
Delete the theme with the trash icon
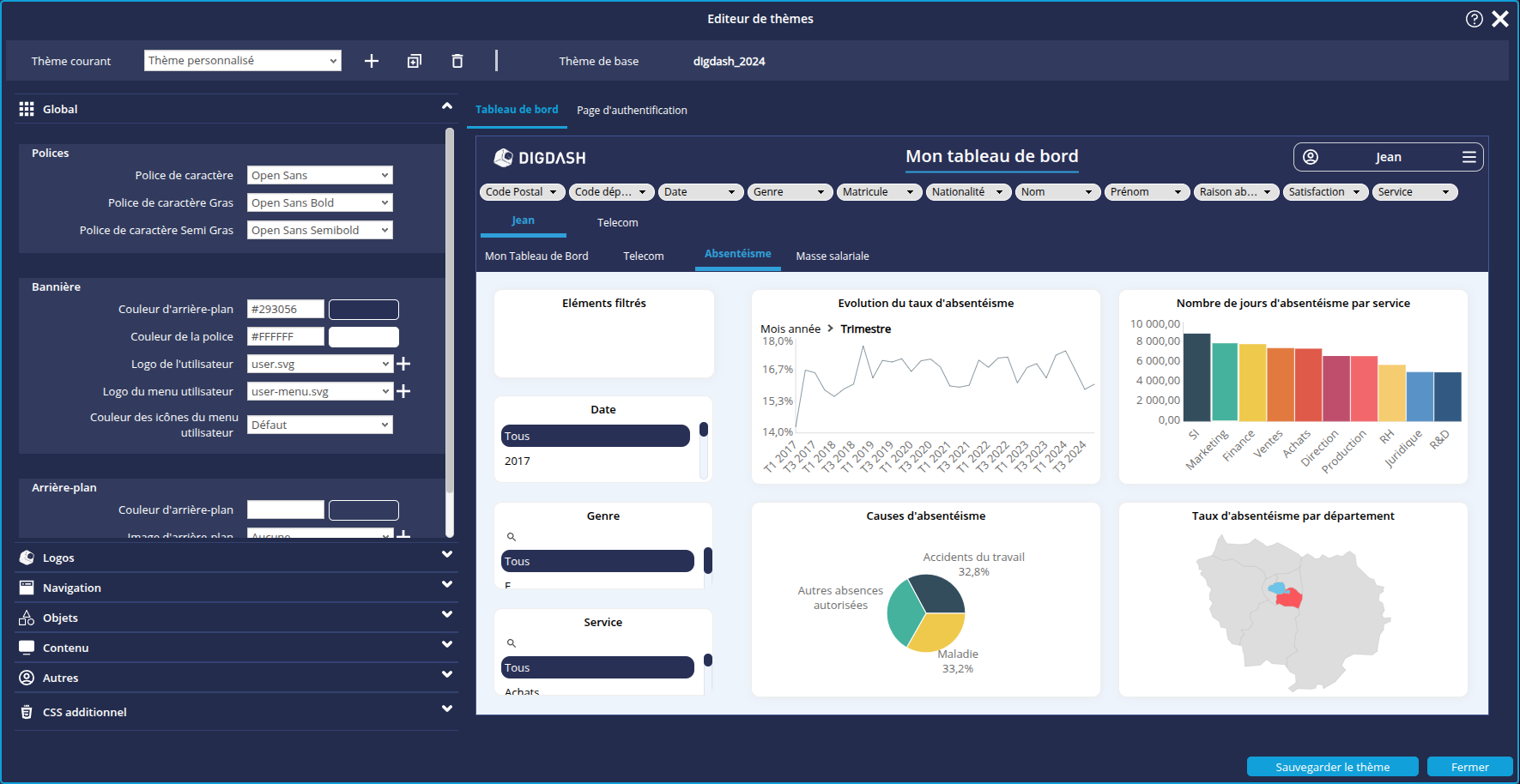(x=457, y=61)
